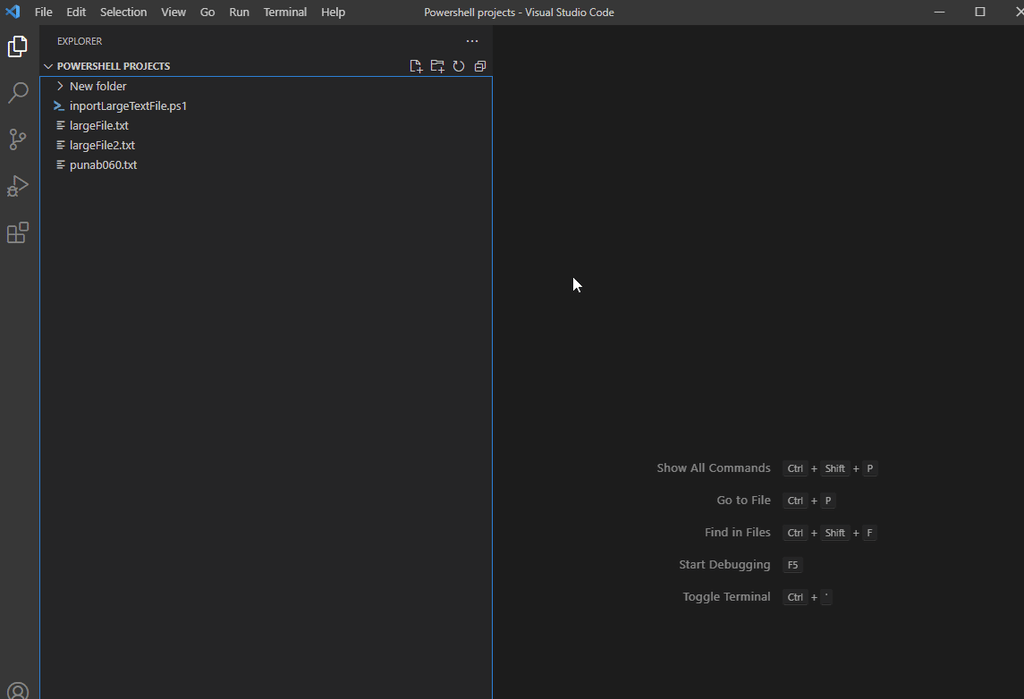Click the EXPLORER panel title
1024x699 pixels.
(x=80, y=41)
